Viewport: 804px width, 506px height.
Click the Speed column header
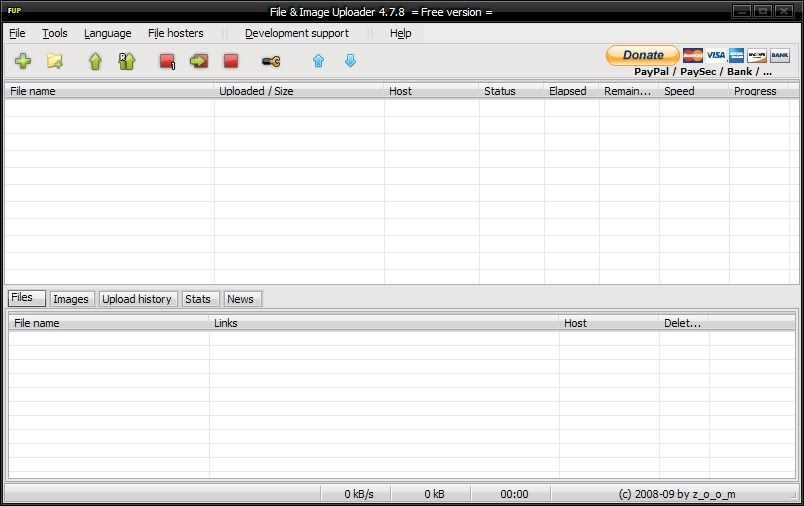tap(694, 91)
